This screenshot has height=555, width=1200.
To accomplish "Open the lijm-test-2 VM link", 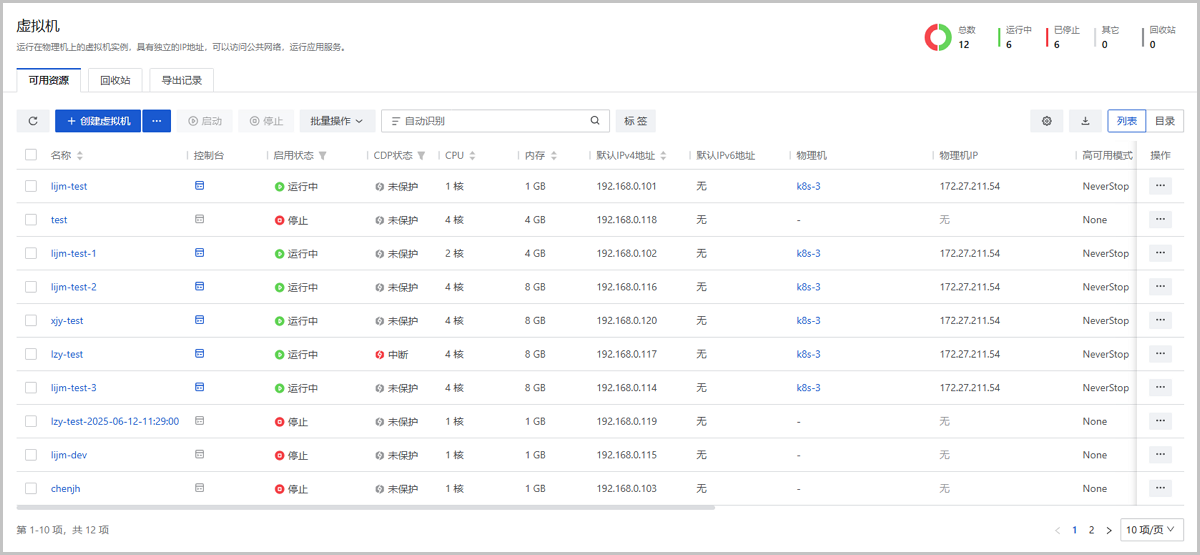I will coord(74,287).
